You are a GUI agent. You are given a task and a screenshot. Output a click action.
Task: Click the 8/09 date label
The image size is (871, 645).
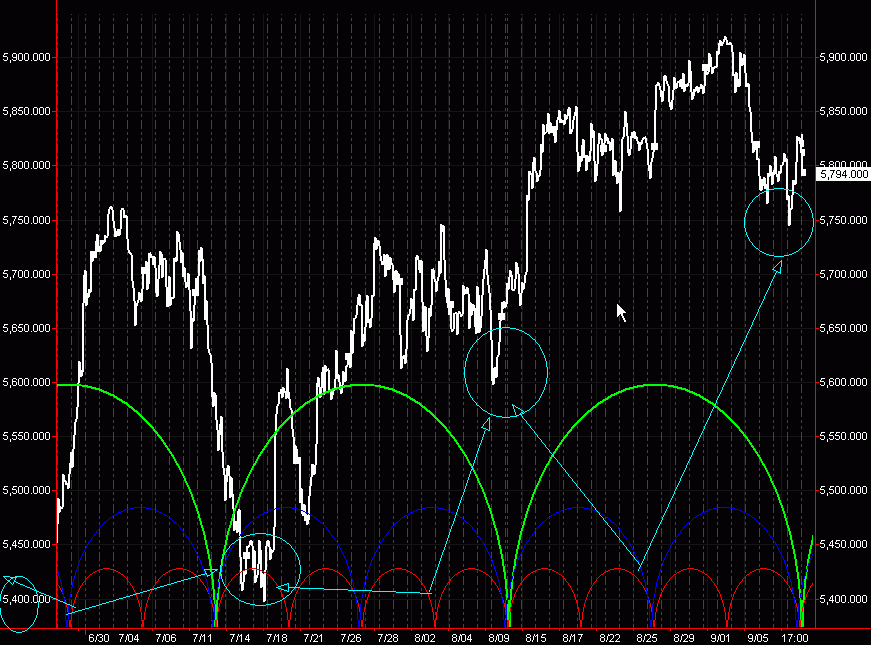click(499, 638)
